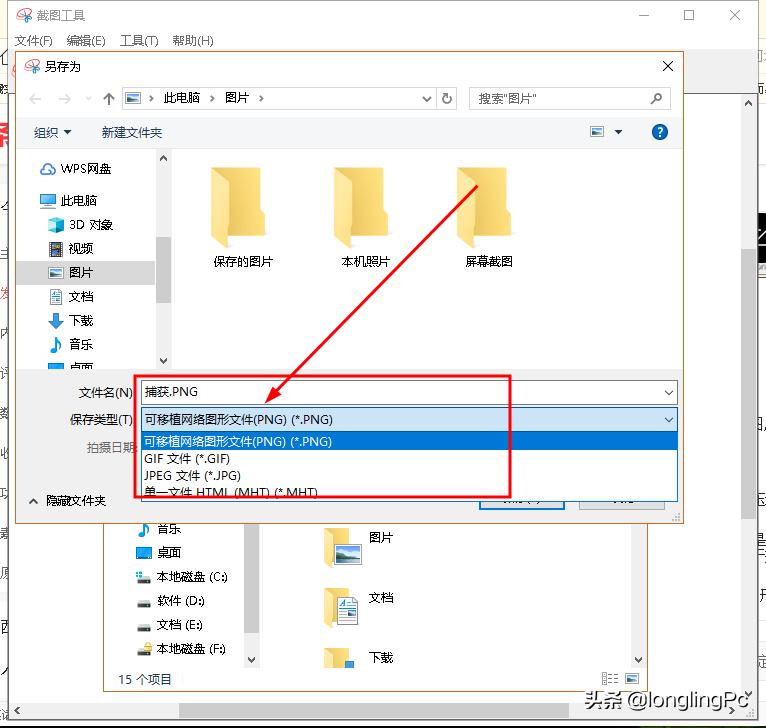The width and height of the screenshot is (766, 728).
Task: Select 文档 (E:) drive
Action: point(170,624)
